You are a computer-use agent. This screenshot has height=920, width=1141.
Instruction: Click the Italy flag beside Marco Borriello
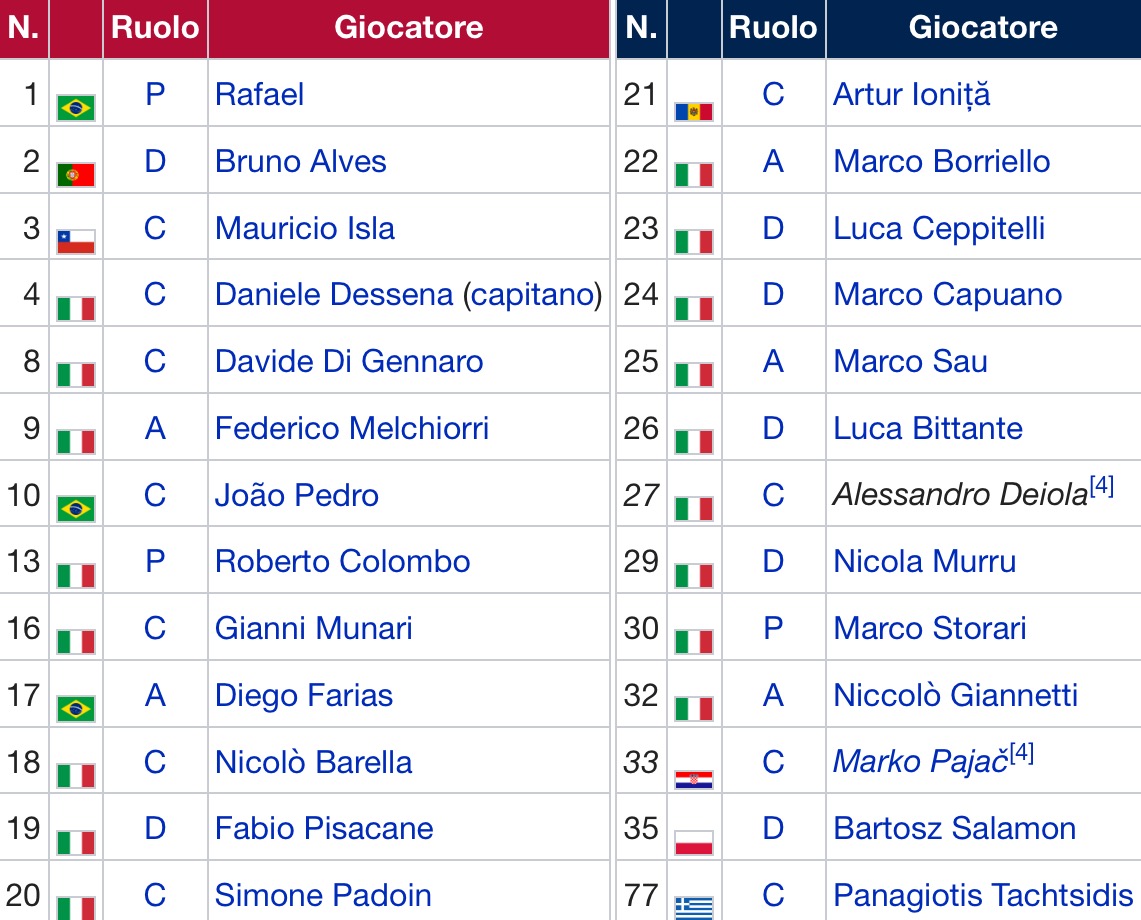click(x=694, y=175)
